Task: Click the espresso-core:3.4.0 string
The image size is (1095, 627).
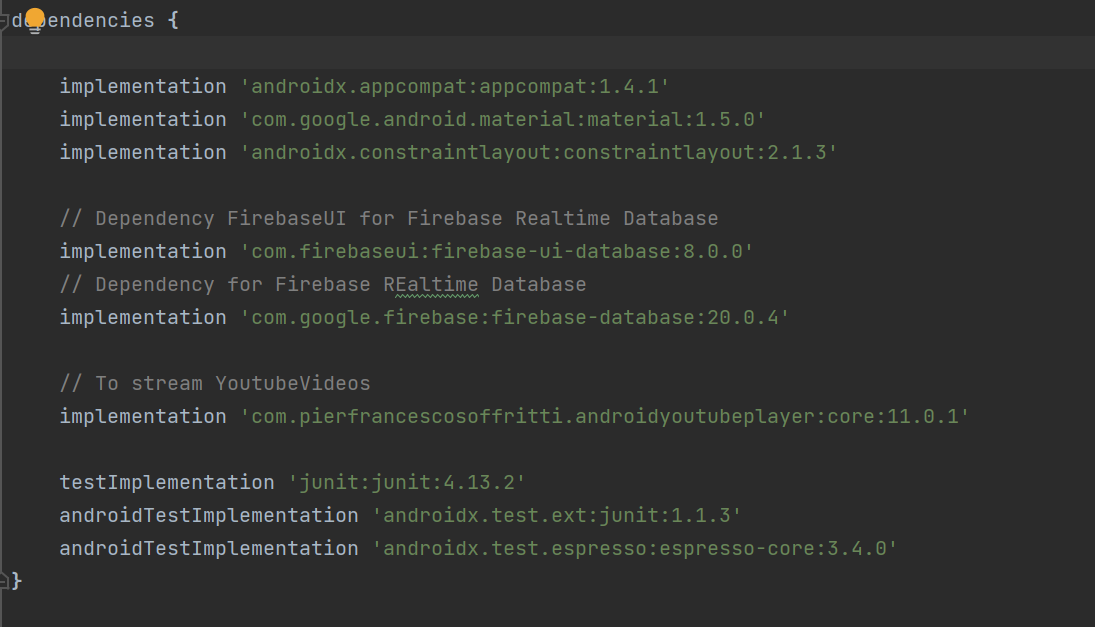Action: tap(635, 548)
